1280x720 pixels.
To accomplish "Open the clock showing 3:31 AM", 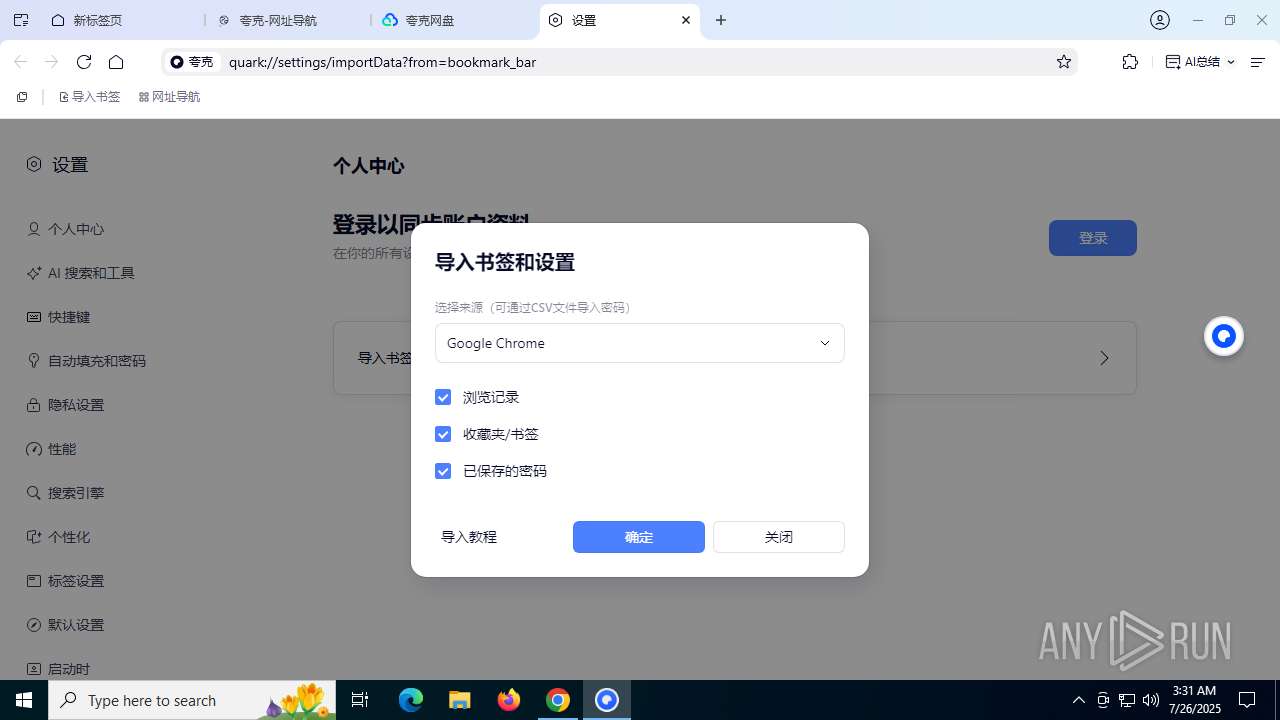I will [1195, 700].
